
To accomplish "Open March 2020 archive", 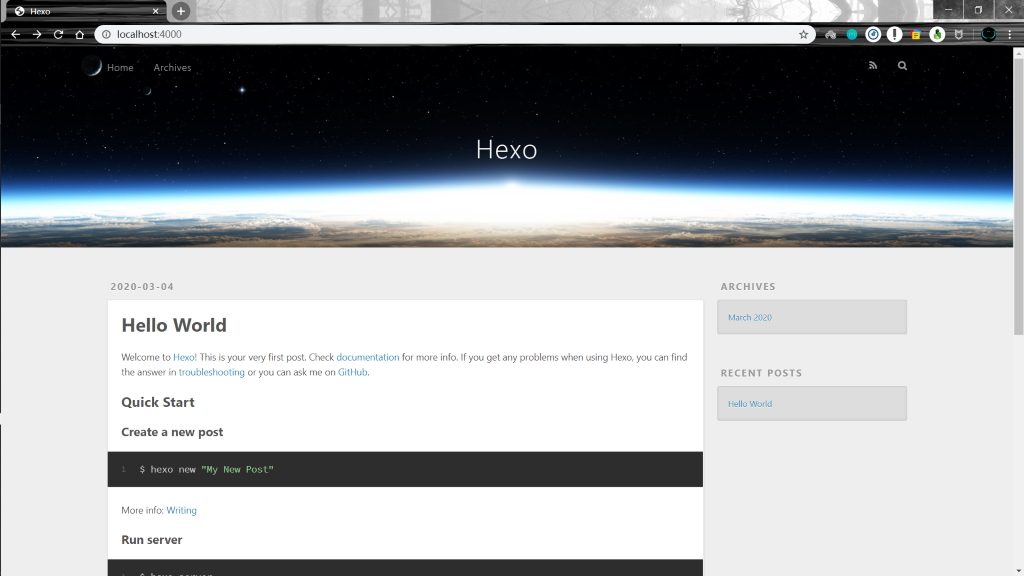I will tap(750, 317).
